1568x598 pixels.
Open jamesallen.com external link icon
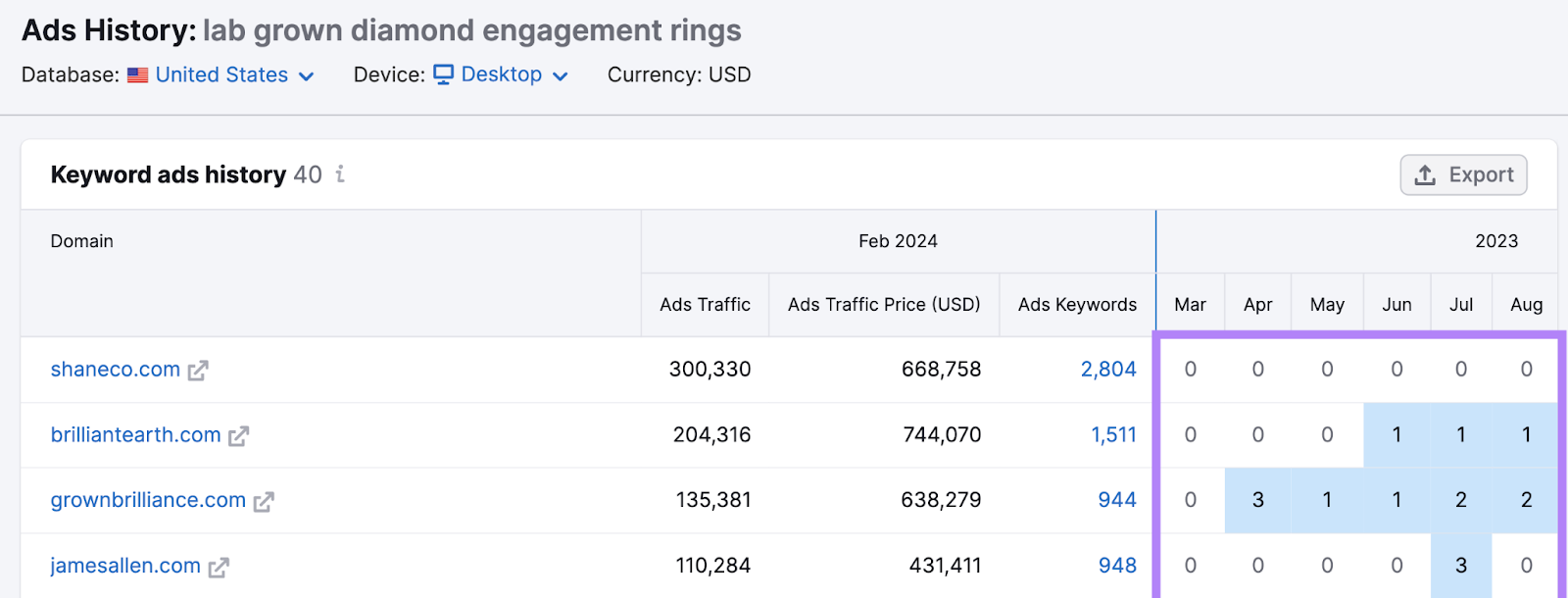(219, 568)
